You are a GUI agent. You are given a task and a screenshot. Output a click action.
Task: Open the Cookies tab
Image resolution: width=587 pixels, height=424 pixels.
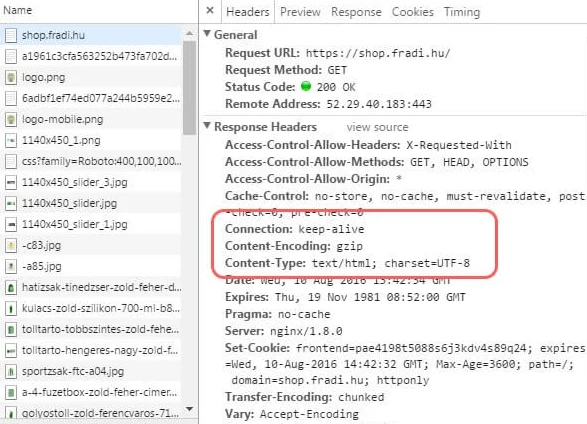pyautogui.click(x=413, y=12)
